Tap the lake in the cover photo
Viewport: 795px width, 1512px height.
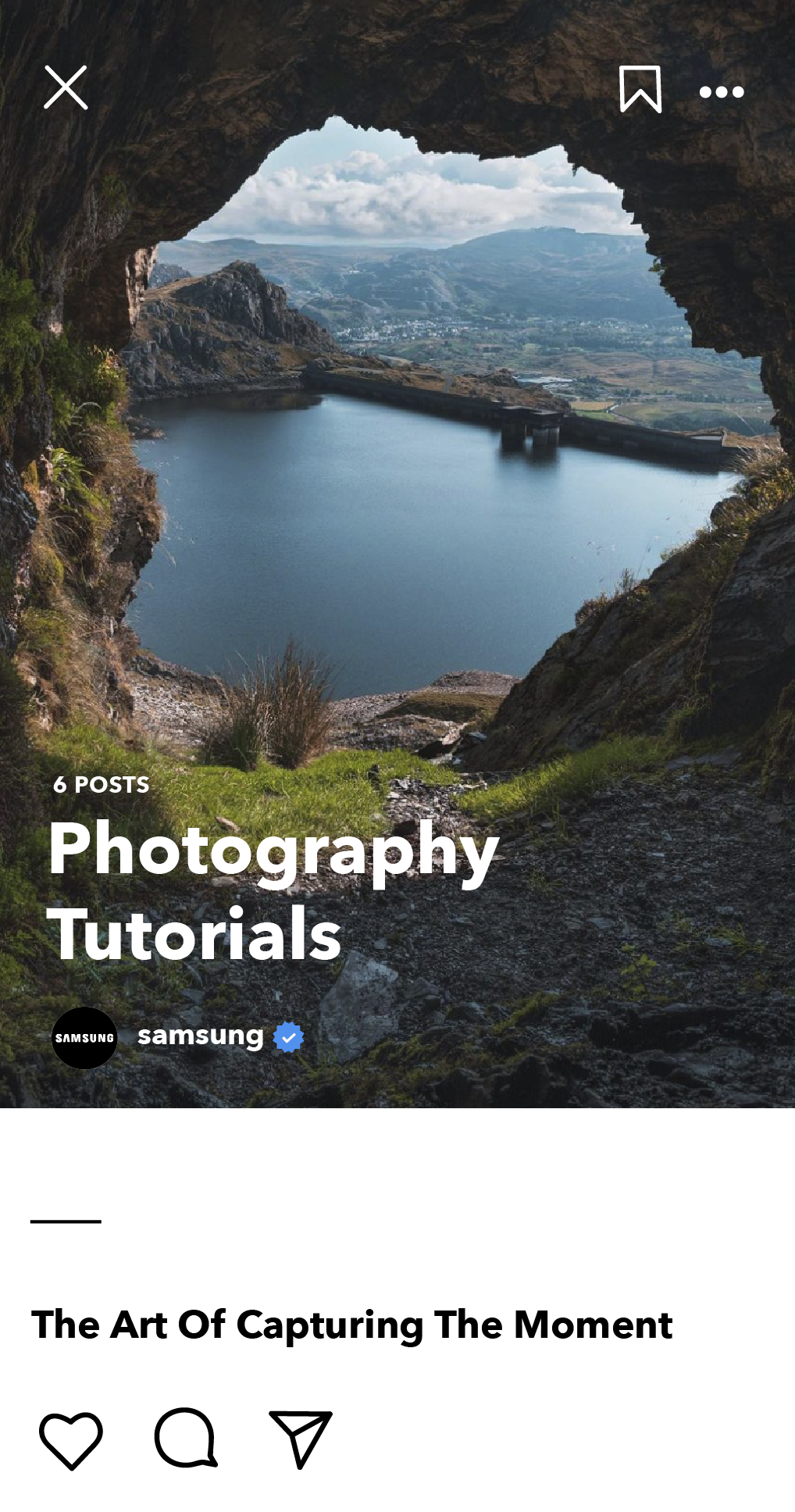[x=390, y=531]
